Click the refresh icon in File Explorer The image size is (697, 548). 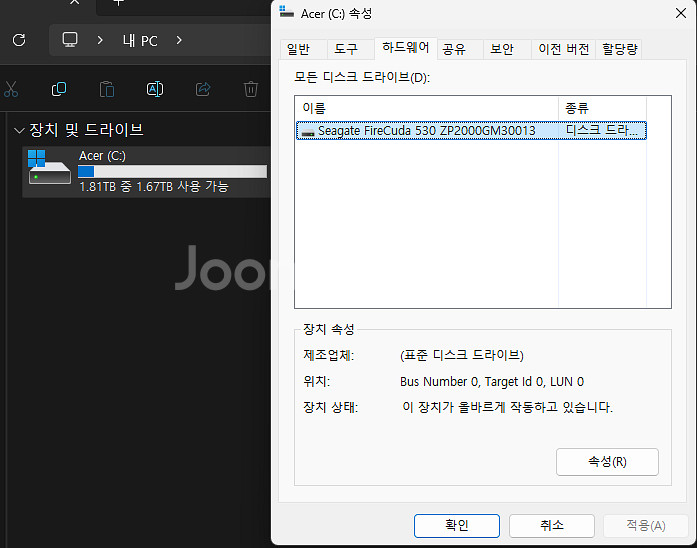coord(19,40)
